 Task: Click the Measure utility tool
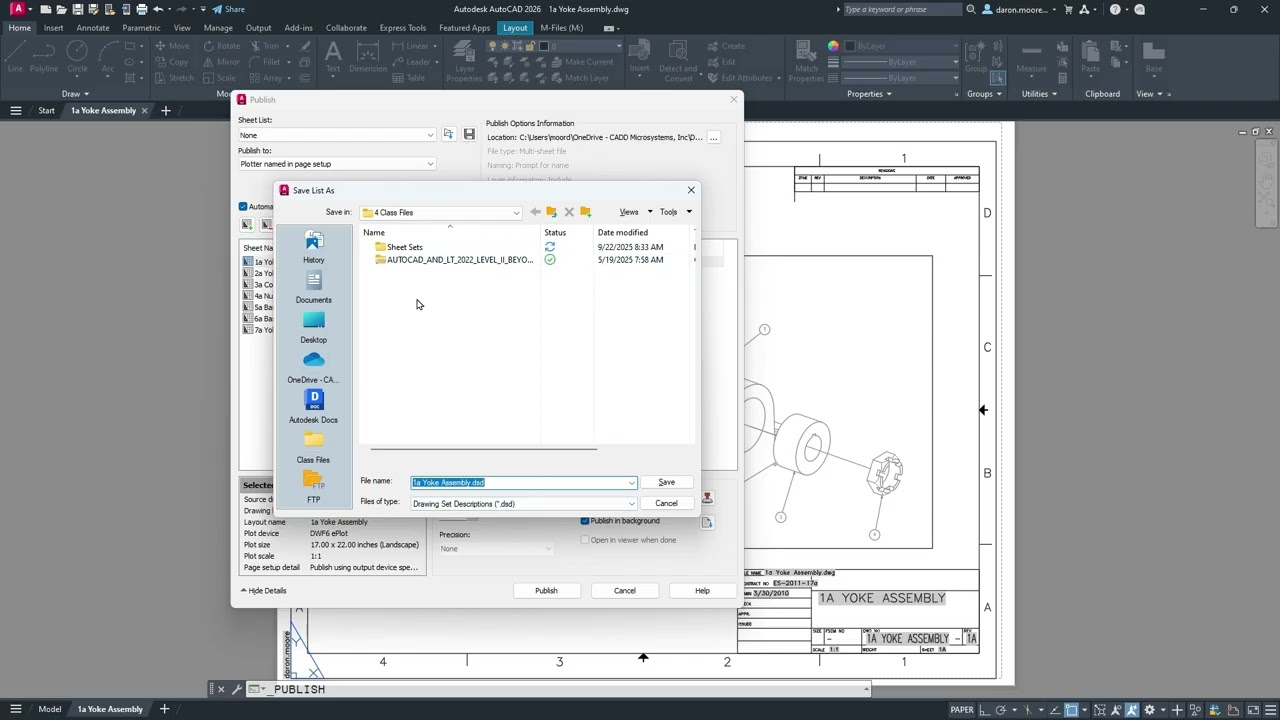coord(1032,57)
